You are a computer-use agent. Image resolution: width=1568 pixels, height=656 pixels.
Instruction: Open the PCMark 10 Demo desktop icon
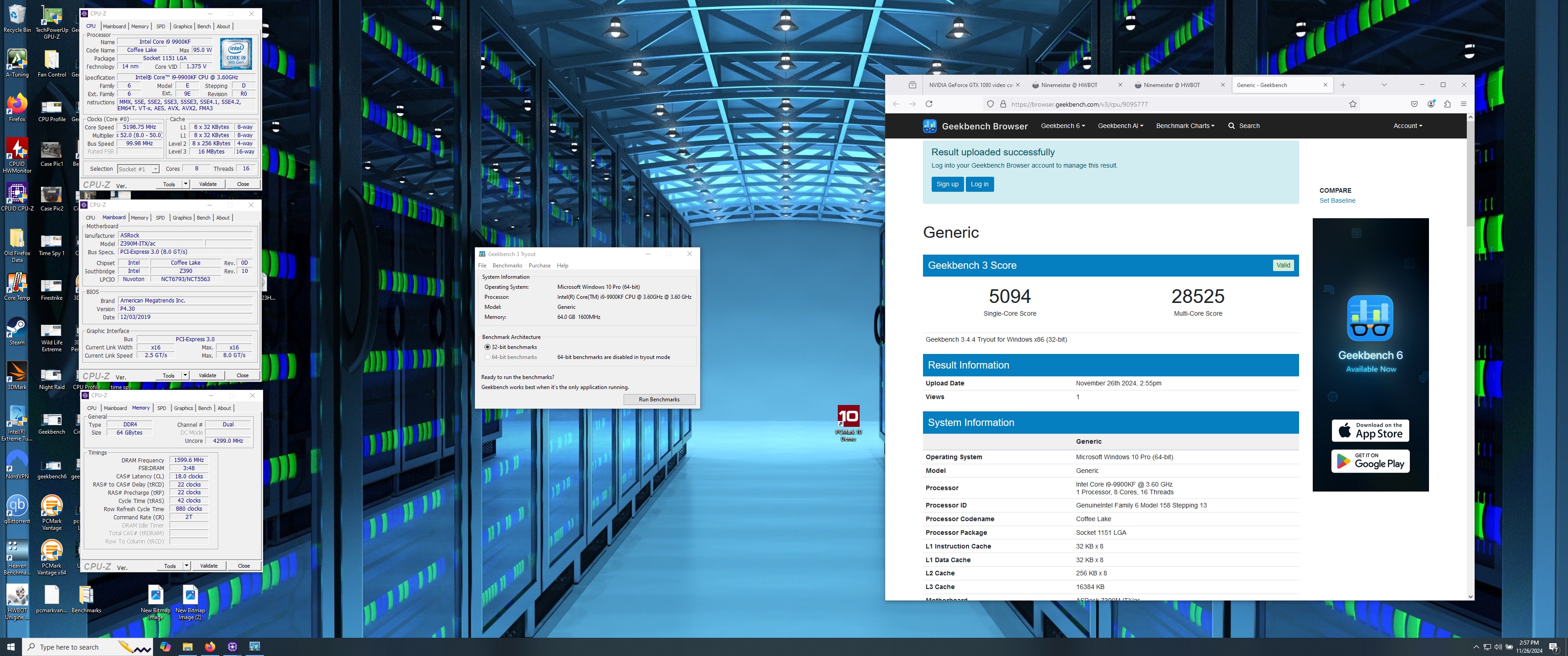pyautogui.click(x=849, y=424)
